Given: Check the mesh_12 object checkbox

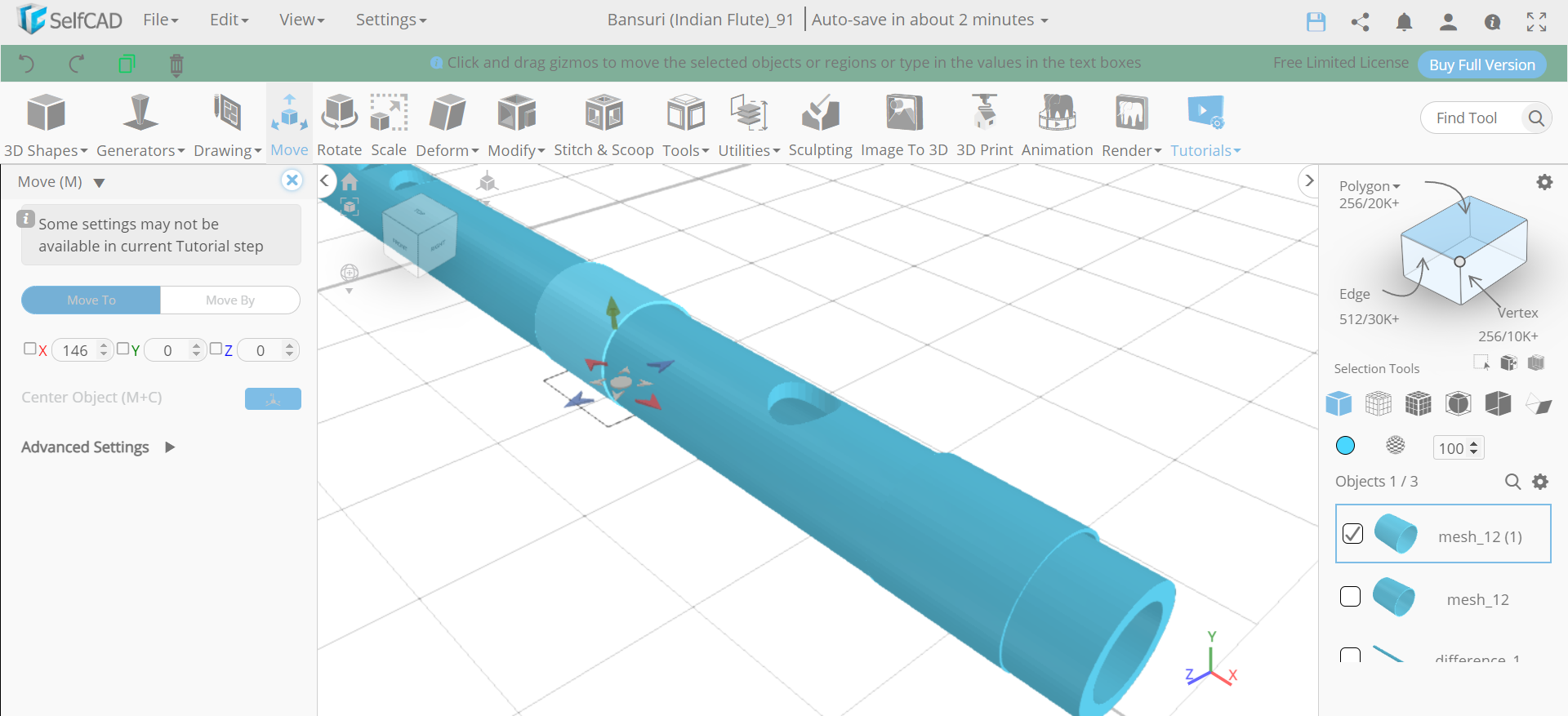Looking at the screenshot, I should 1350,597.
